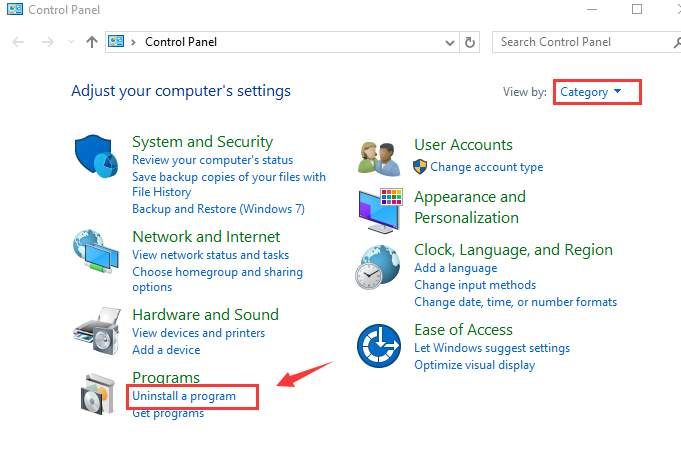Viewport: 681px width, 476px height.
Task: Click Let Windows suggest settings link
Action: [x=492, y=348]
